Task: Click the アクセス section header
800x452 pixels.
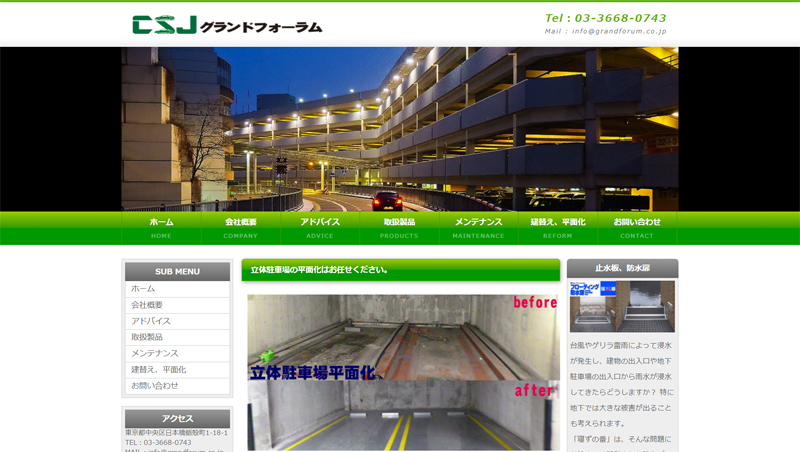Action: 178,418
